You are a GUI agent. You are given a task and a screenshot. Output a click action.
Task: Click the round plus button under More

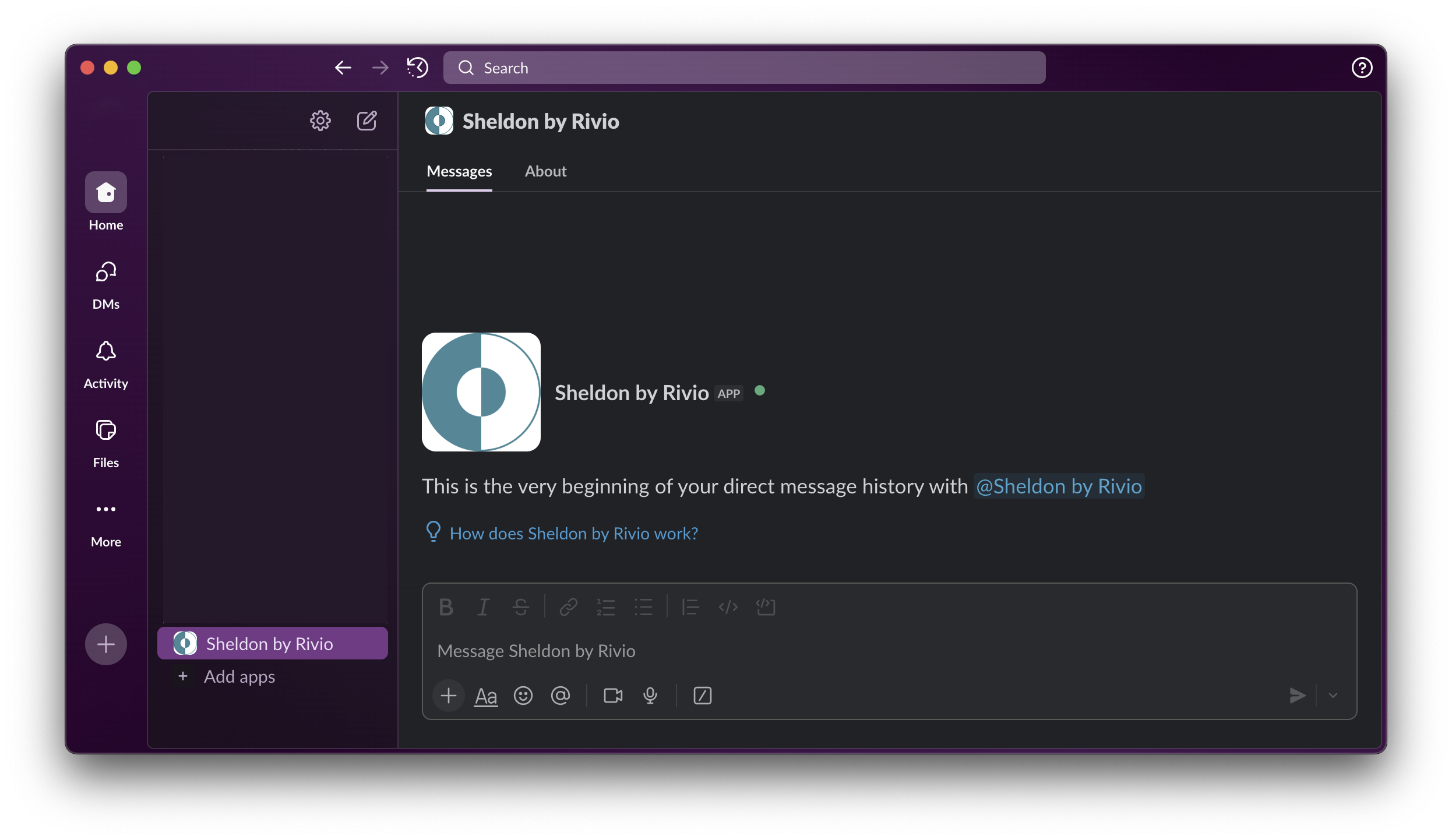tap(106, 644)
